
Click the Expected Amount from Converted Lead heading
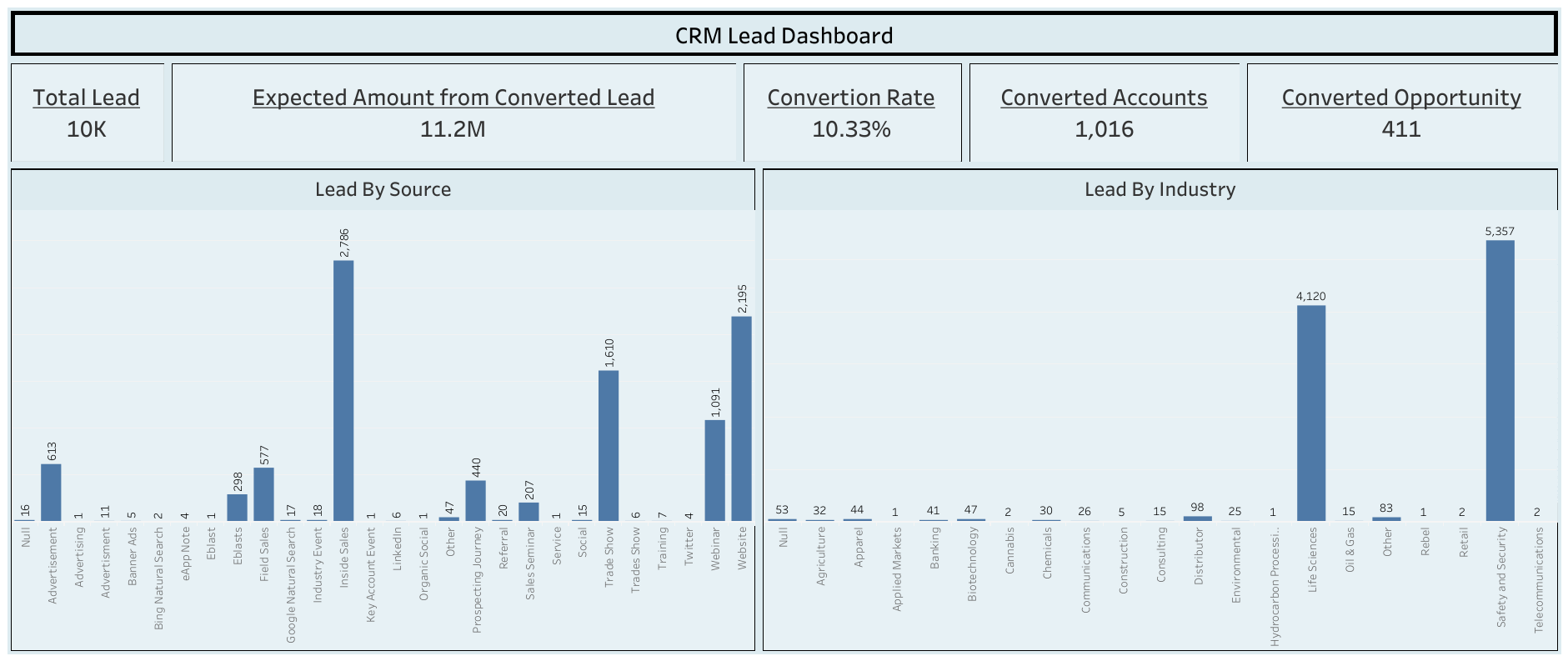tap(453, 98)
